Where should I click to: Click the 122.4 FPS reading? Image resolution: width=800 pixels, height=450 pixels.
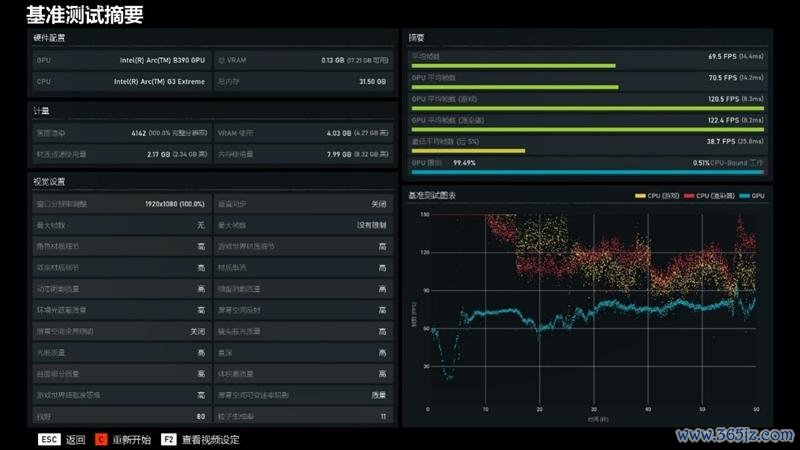(723, 120)
